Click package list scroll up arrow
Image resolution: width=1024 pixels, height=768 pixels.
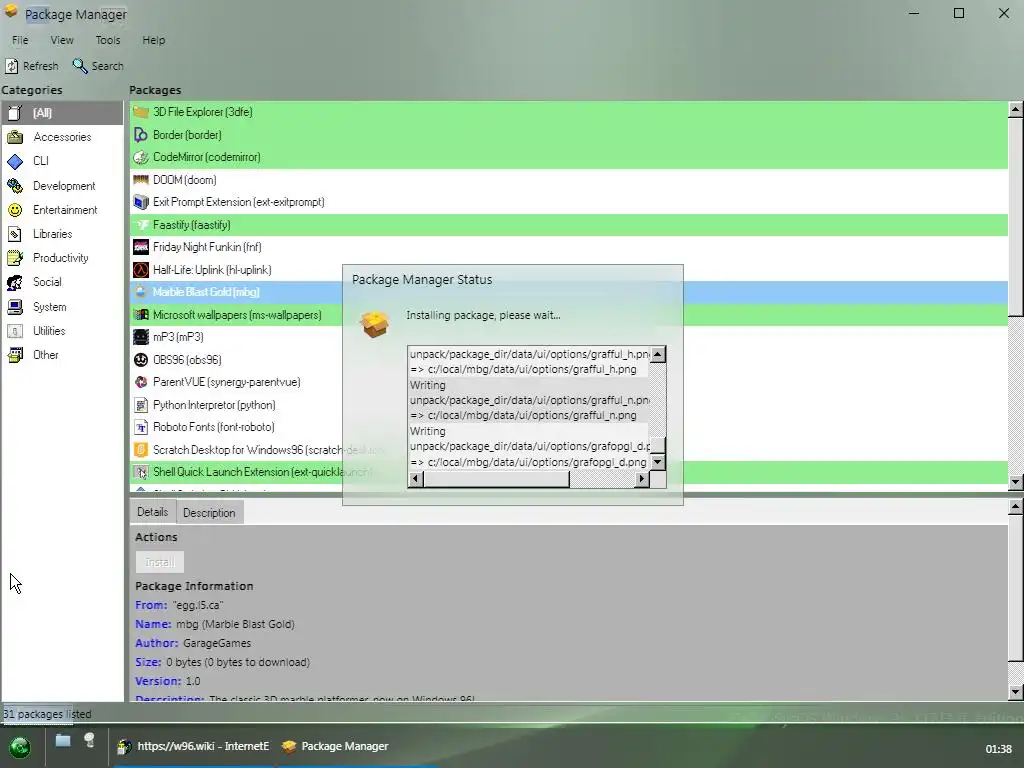pyautogui.click(x=1015, y=110)
